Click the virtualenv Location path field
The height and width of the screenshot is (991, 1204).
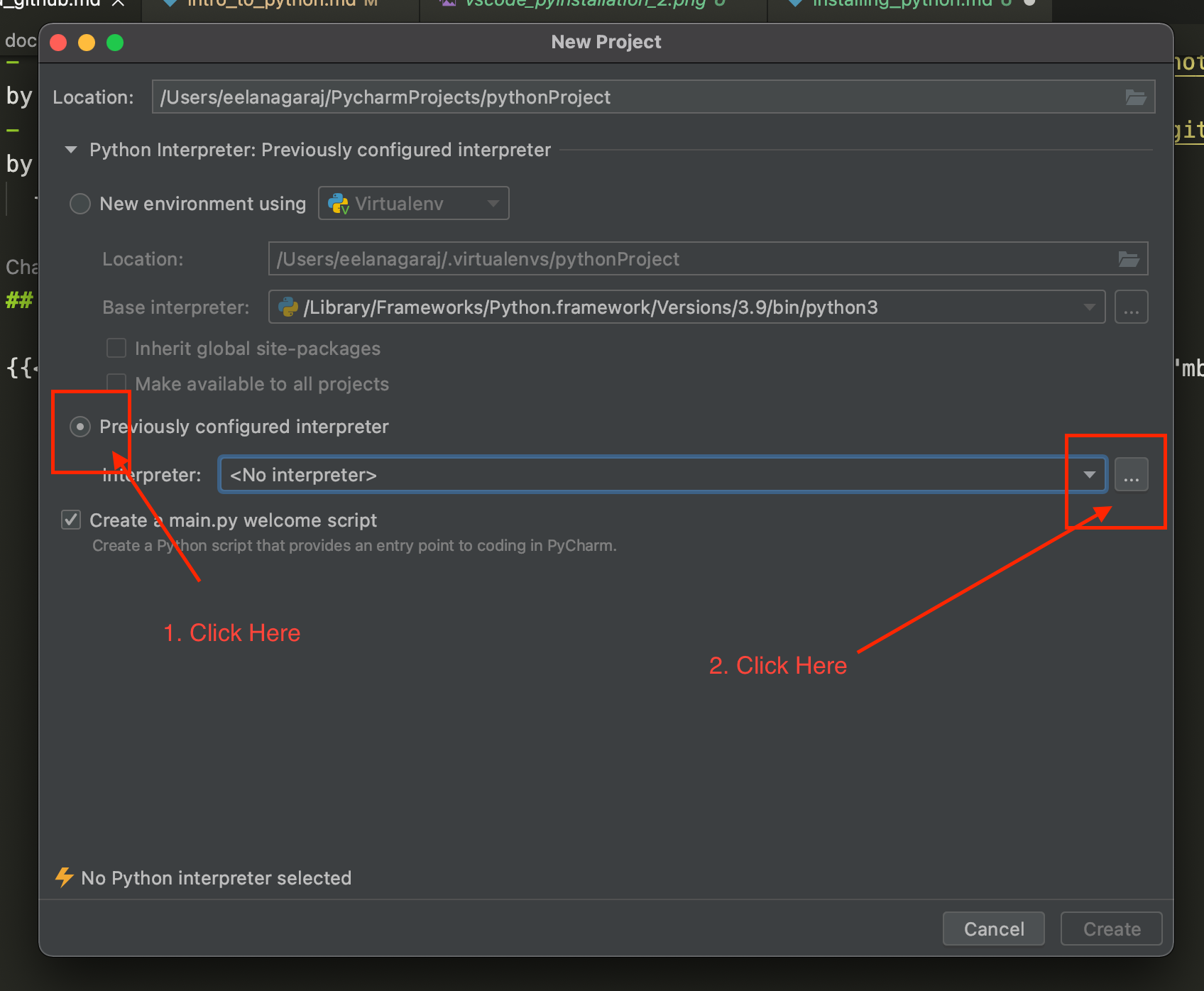708,259
